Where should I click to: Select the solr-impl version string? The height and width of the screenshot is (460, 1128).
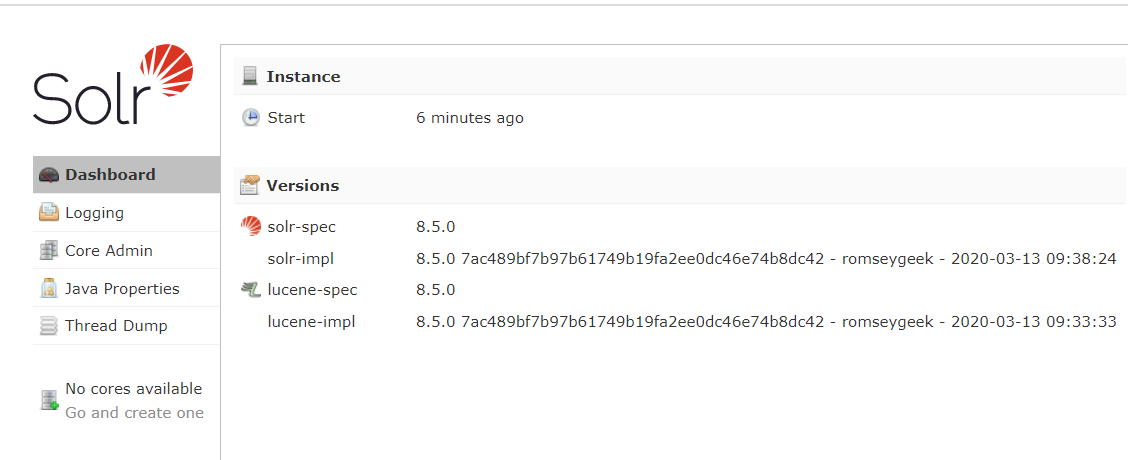(766, 258)
